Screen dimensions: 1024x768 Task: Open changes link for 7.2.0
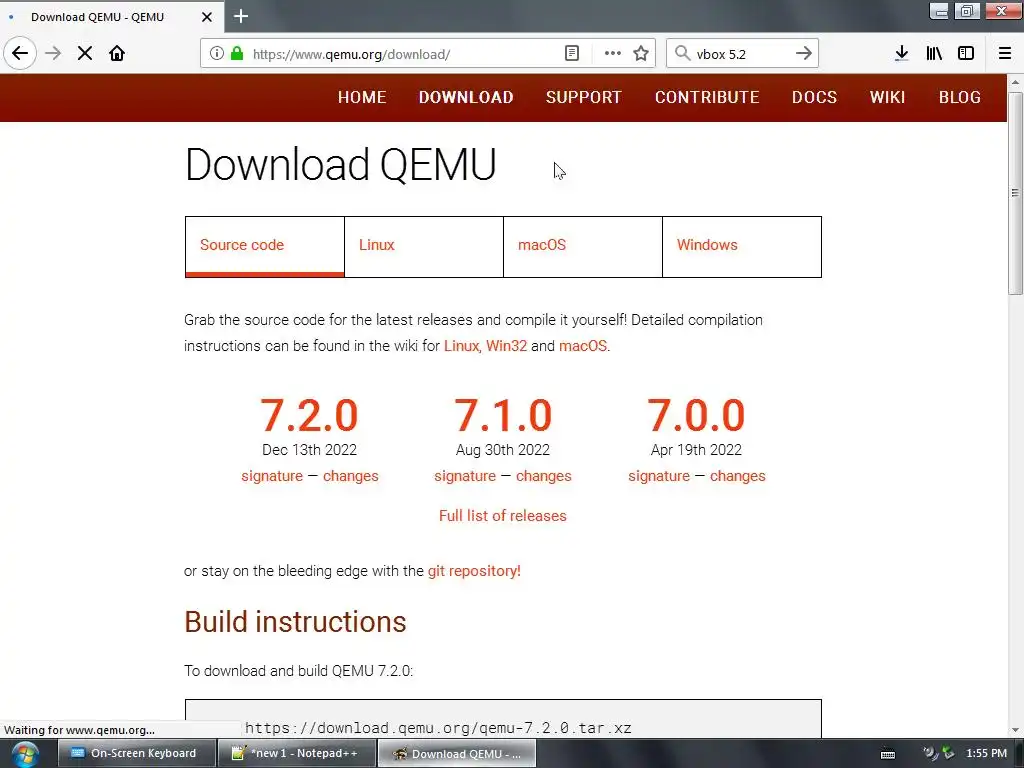(351, 476)
